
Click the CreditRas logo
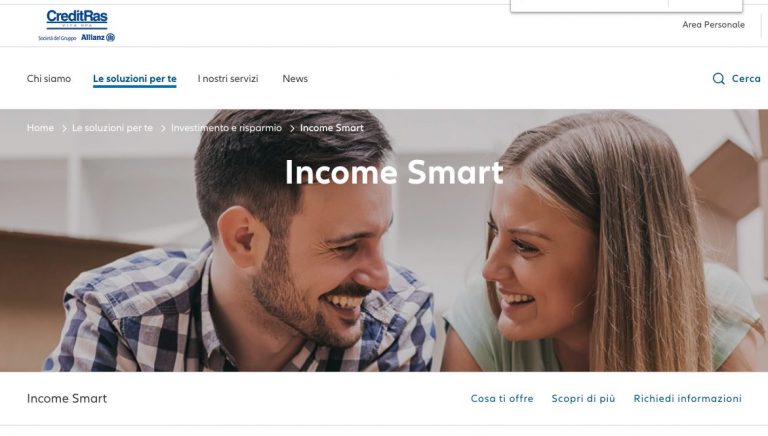coord(77,19)
